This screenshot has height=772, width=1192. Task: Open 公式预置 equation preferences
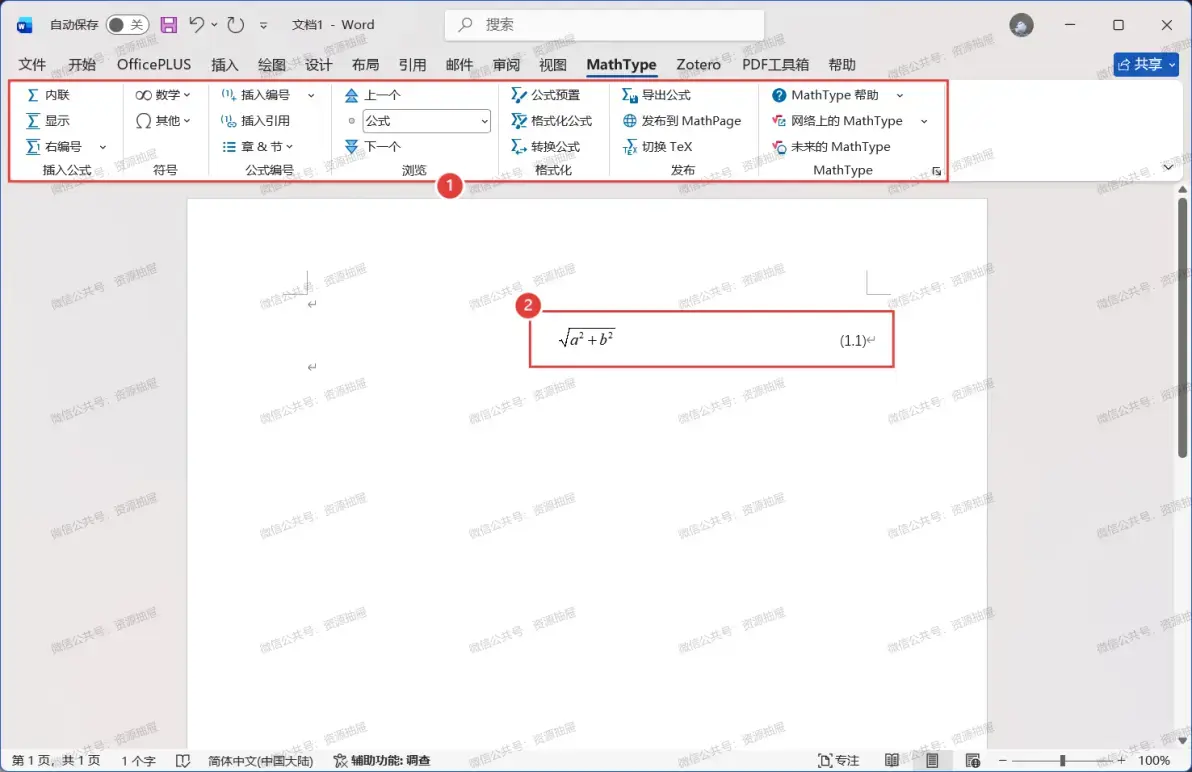546,95
